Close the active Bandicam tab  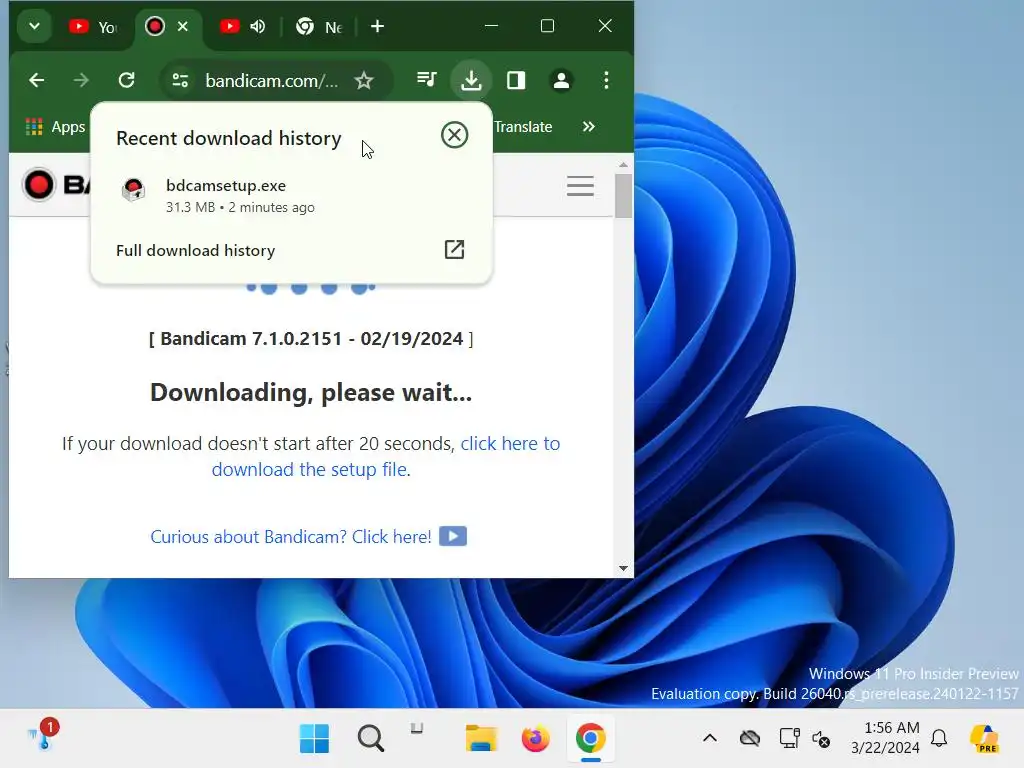click(183, 26)
